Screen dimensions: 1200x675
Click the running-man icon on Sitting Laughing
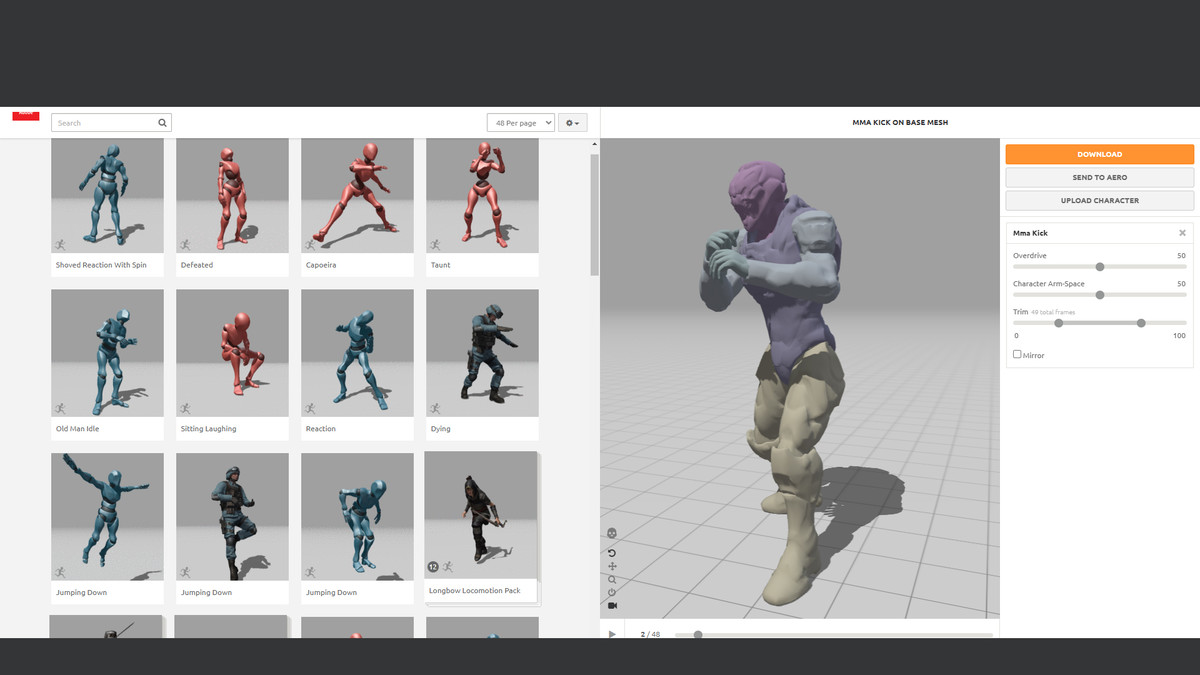tap(185, 408)
